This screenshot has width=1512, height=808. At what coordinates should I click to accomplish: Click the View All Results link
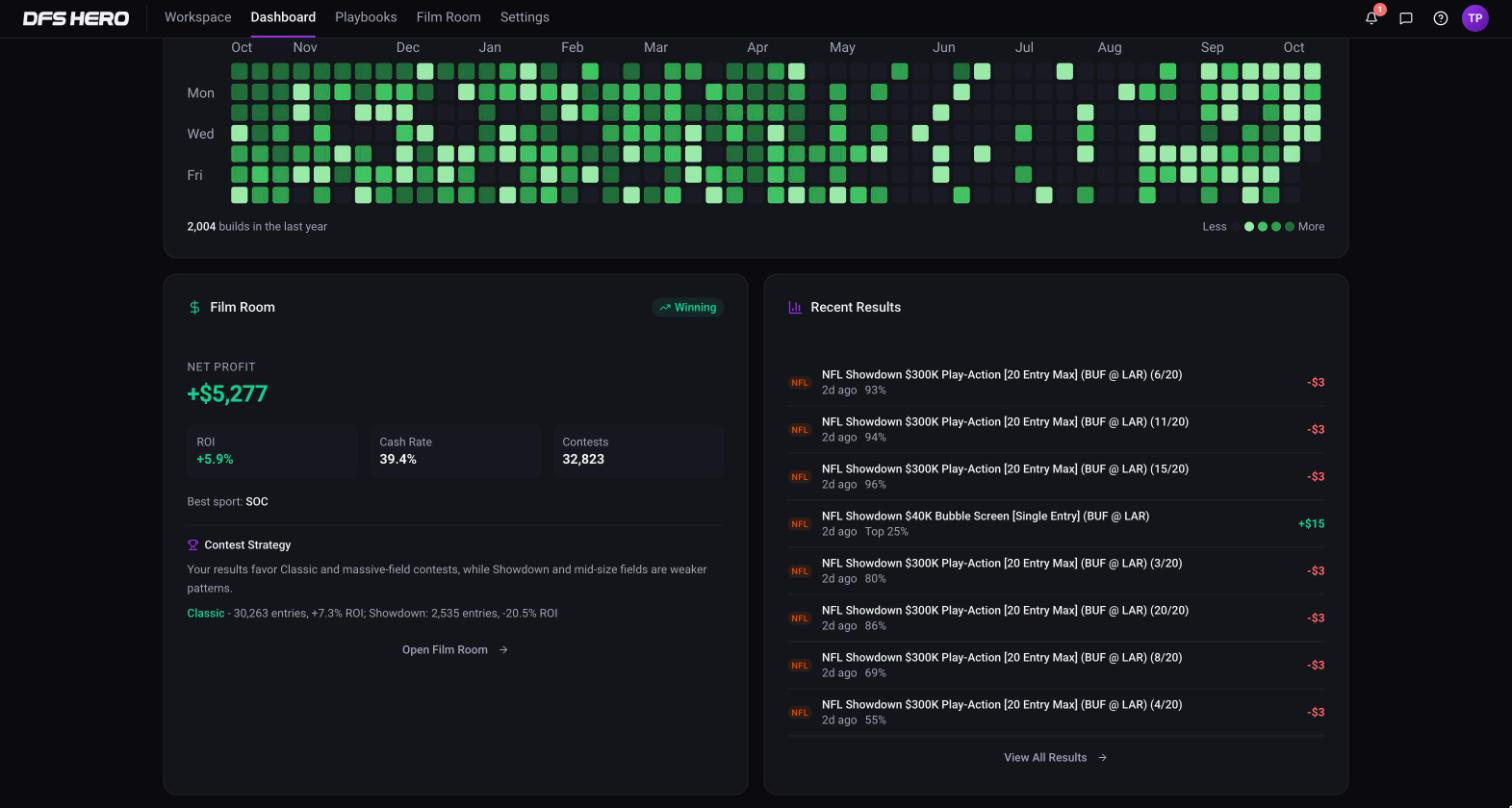click(1055, 758)
